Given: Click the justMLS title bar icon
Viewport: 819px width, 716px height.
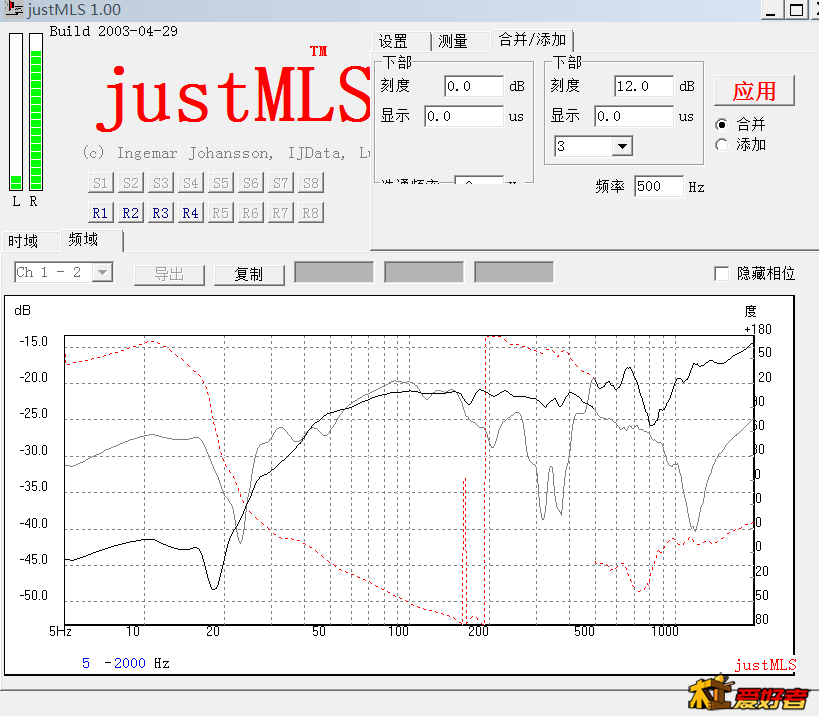Looking at the screenshot, I should [x=13, y=9].
